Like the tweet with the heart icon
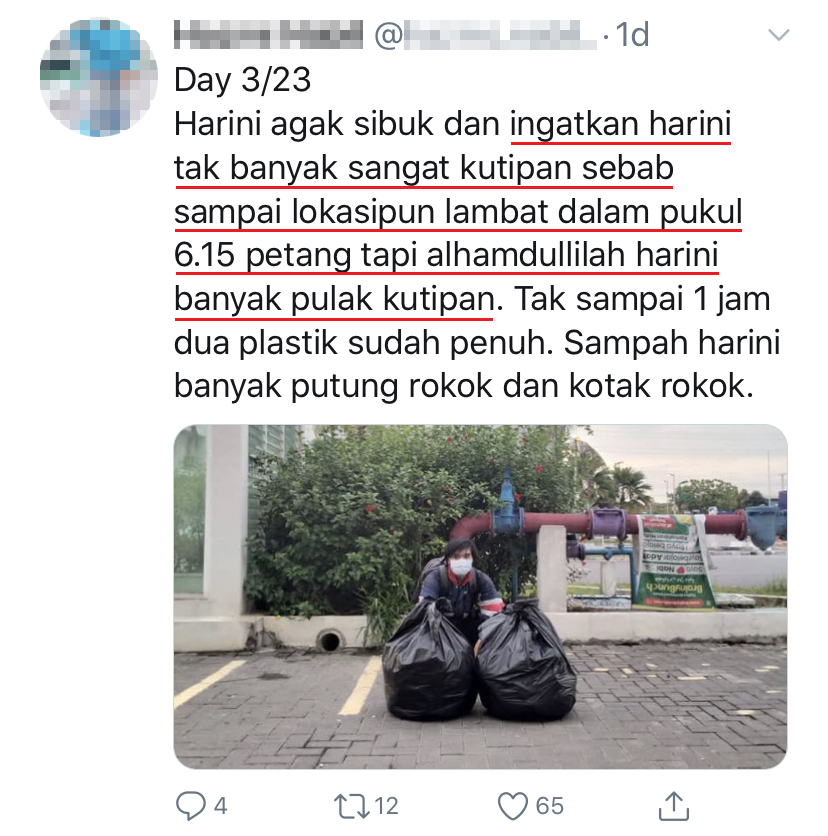This screenshot has height=836, width=828. coord(512,806)
